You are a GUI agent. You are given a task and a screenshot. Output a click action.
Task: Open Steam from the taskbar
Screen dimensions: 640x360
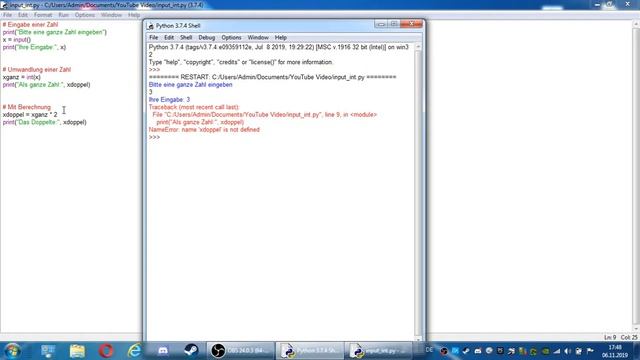(191, 351)
